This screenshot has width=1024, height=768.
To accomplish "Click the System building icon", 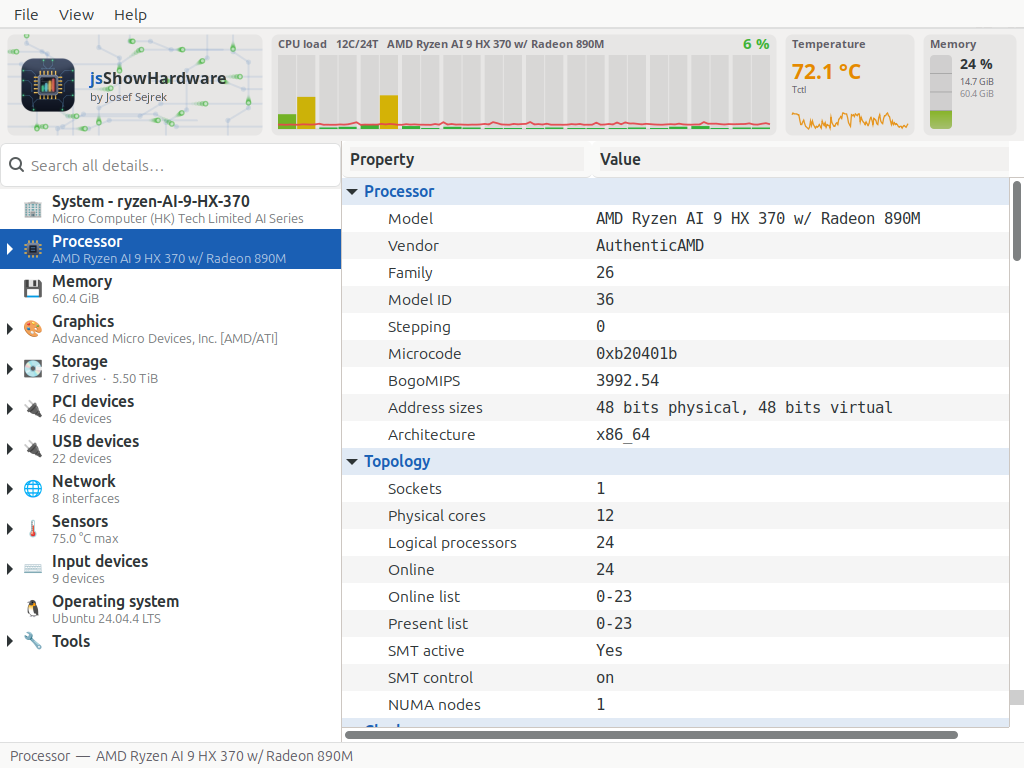I will 33,209.
